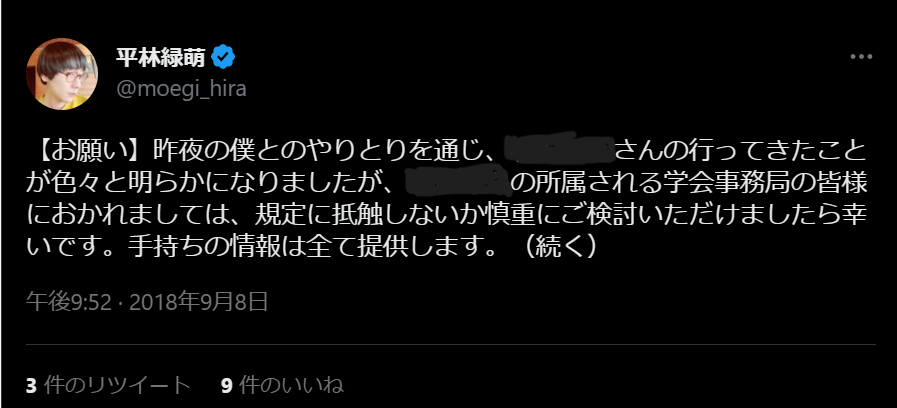Click the divider line above the counts
The height and width of the screenshot is (408, 897).
pyautogui.click(x=451, y=344)
